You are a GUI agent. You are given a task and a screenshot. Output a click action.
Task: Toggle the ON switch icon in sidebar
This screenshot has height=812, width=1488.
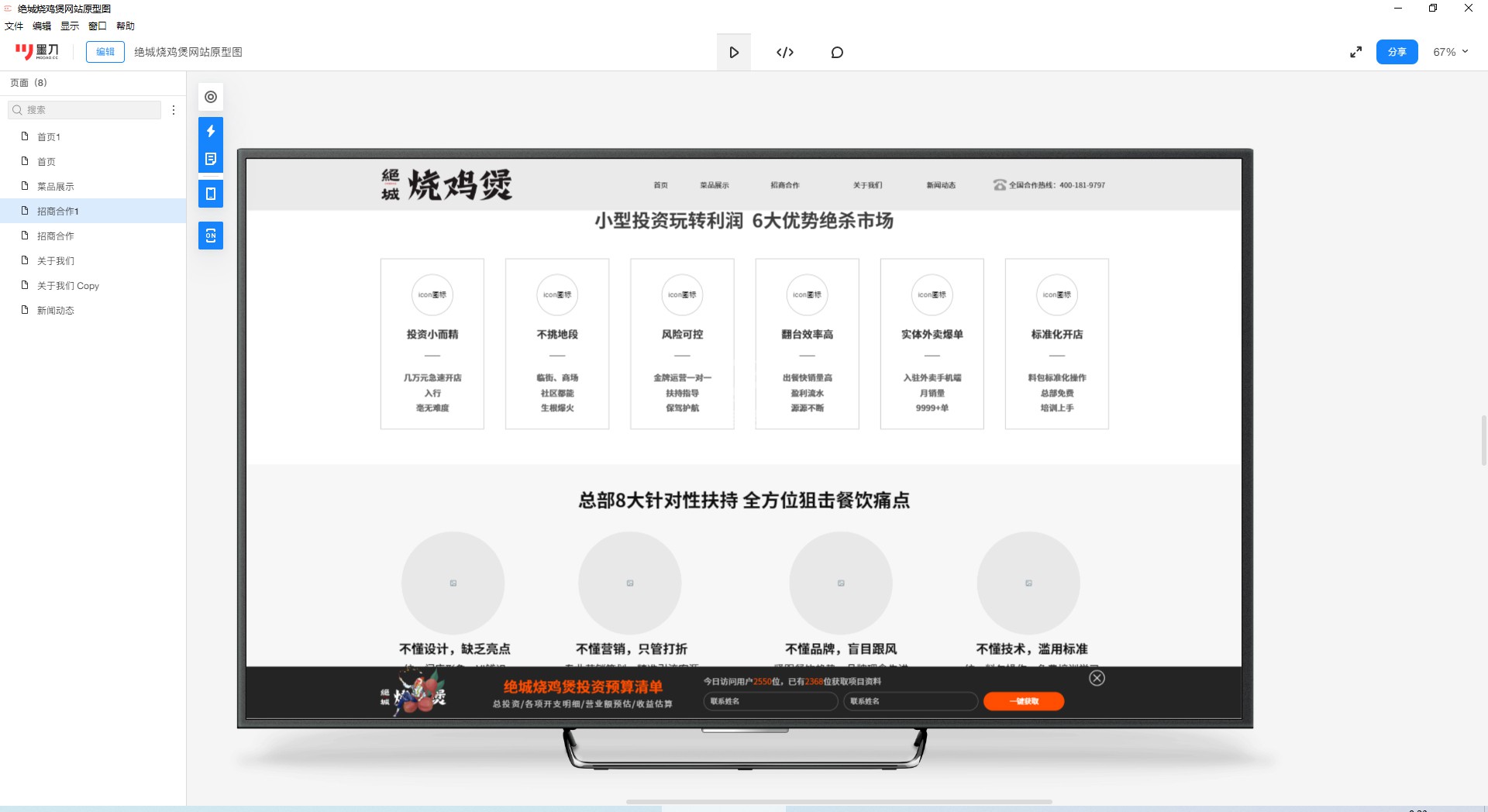tap(211, 236)
